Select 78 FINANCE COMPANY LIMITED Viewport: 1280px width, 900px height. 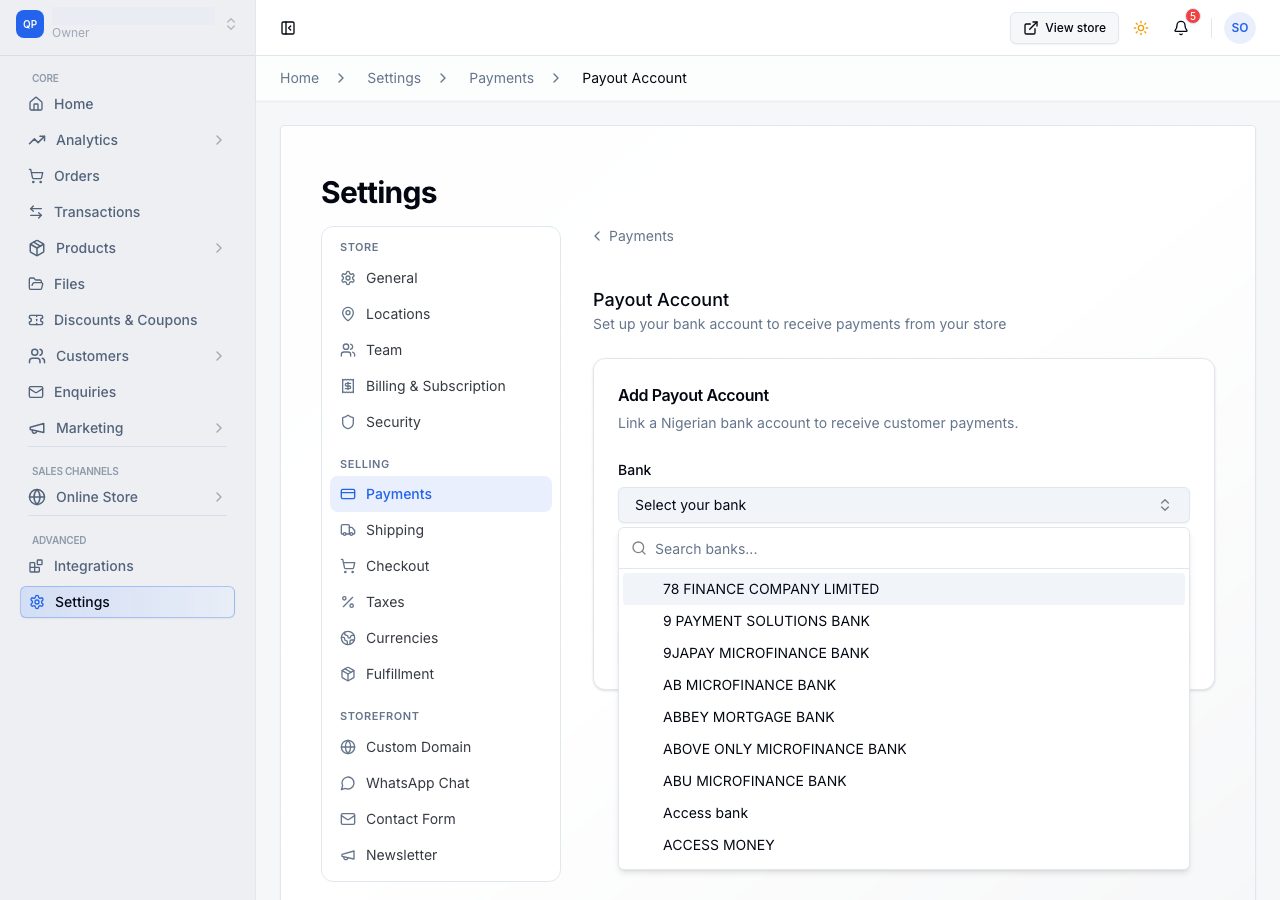pyautogui.click(x=904, y=589)
